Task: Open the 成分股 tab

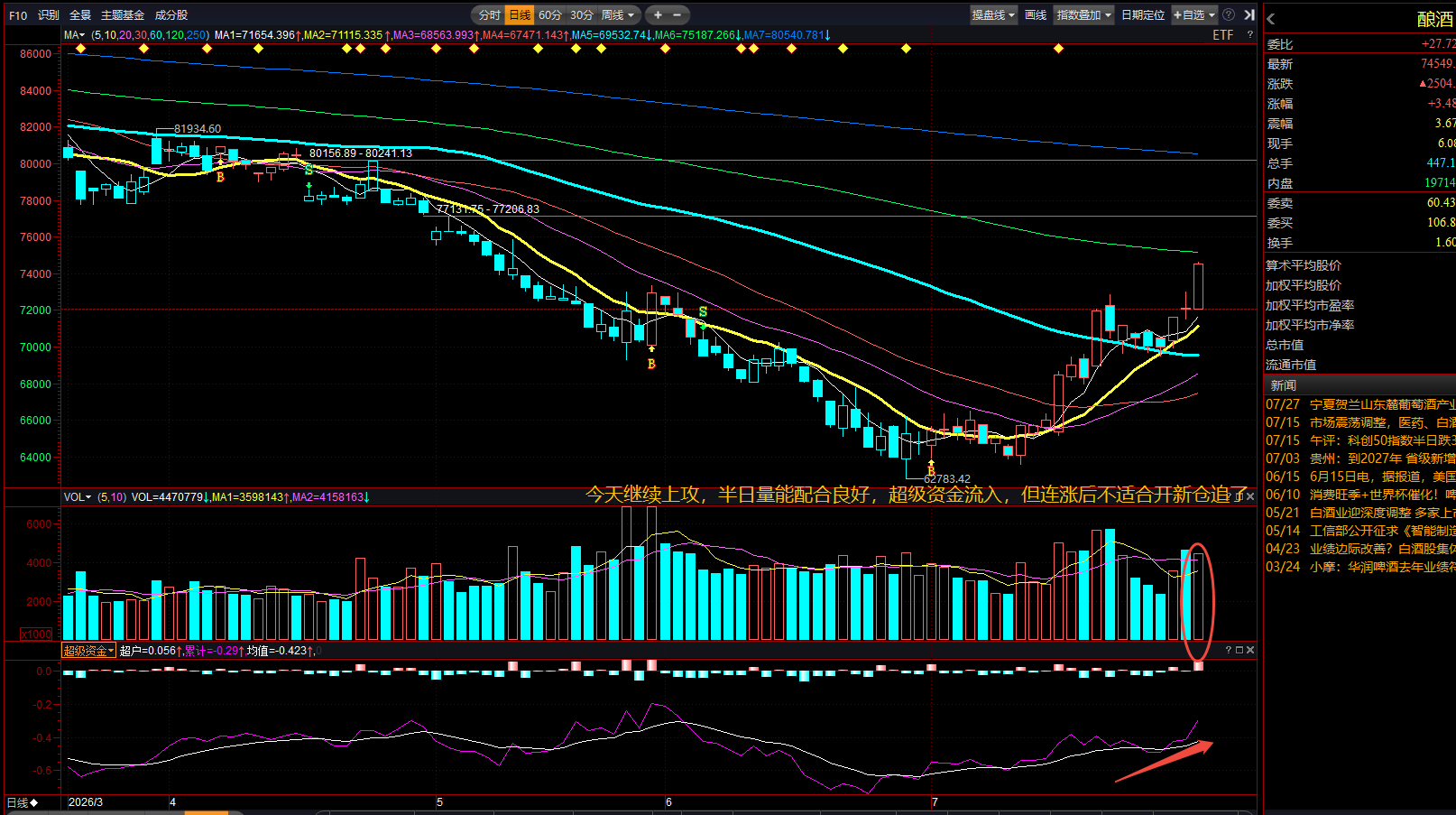Action: click(171, 14)
